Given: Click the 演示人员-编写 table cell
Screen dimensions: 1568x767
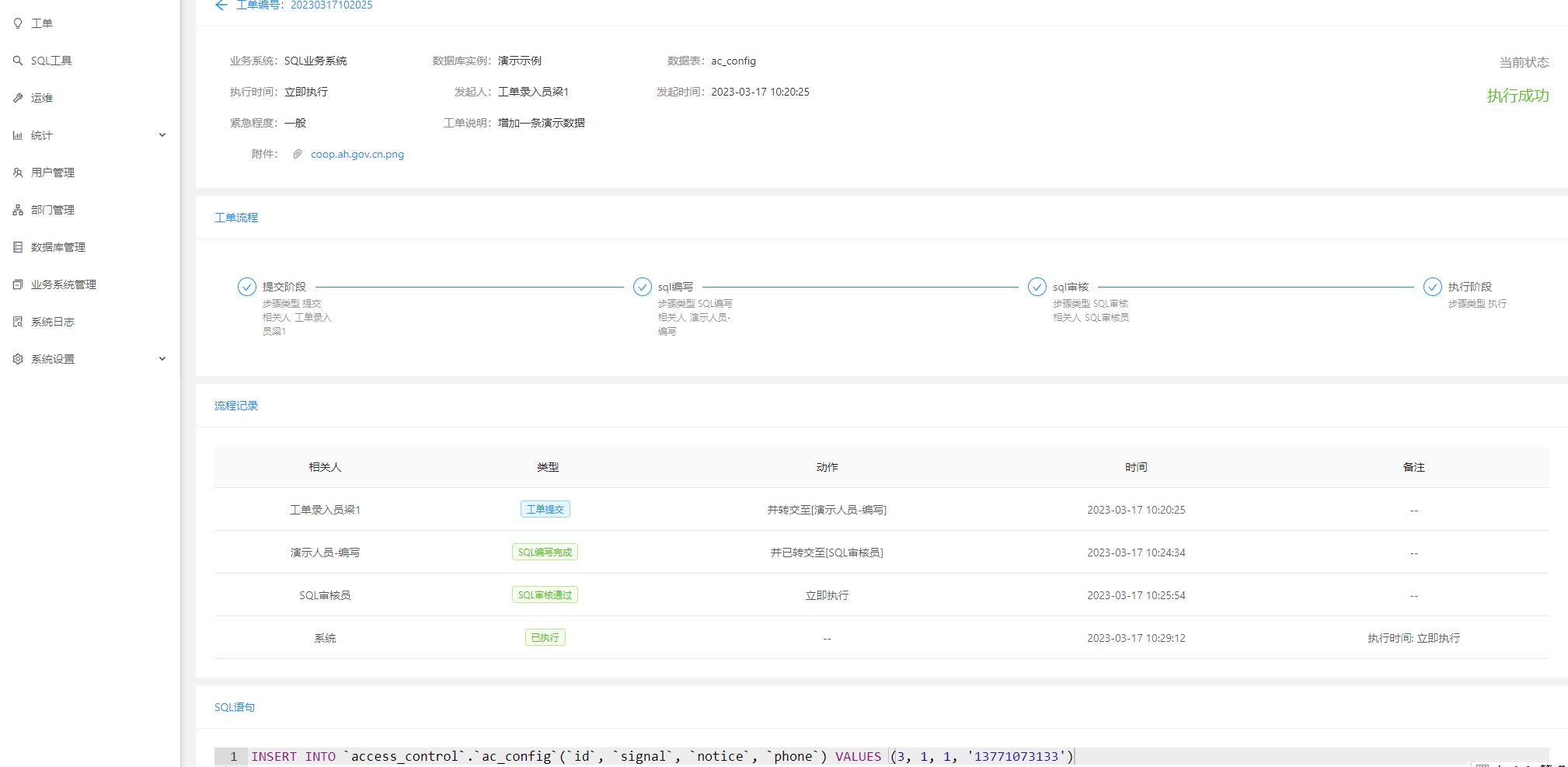Looking at the screenshot, I should 325,553.
